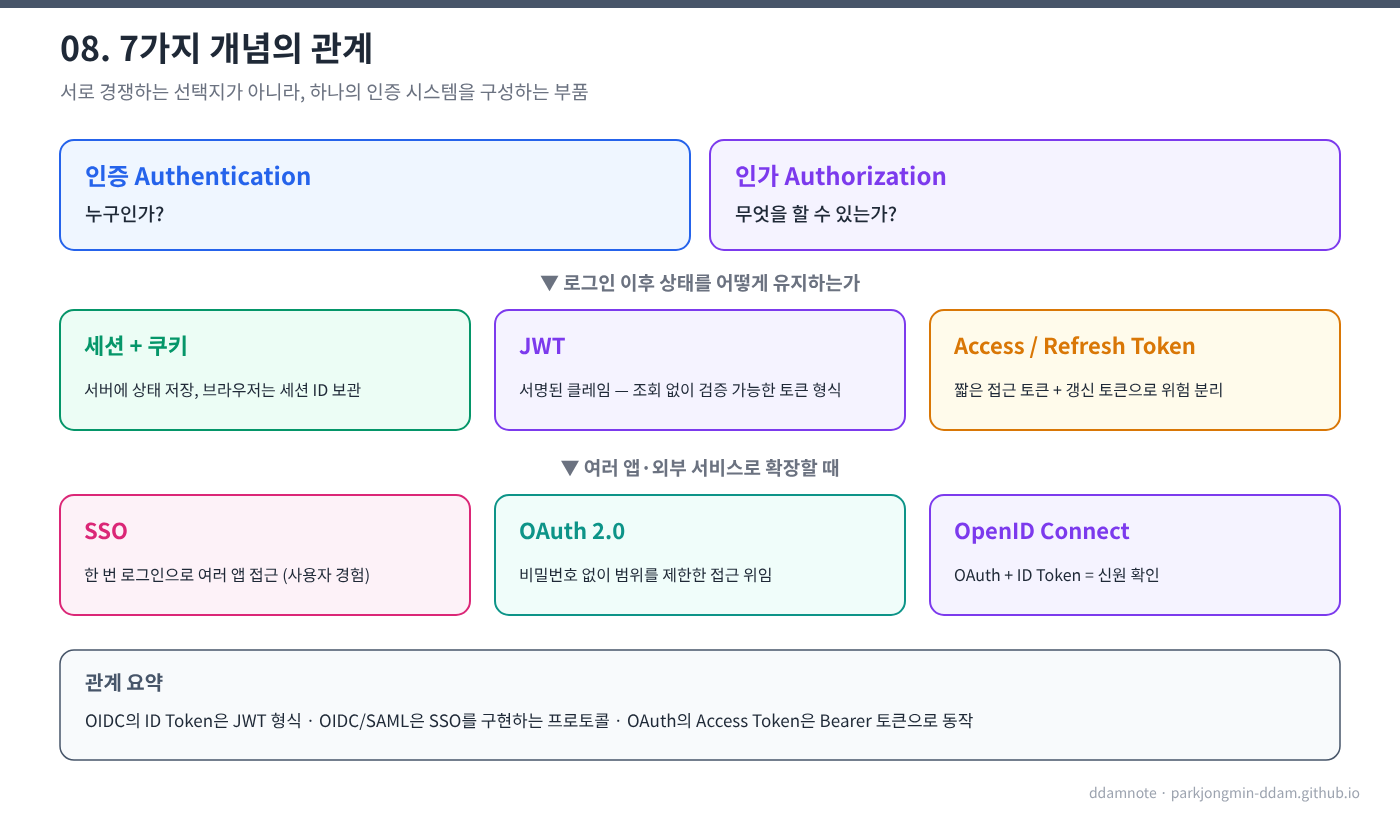The height and width of the screenshot is (820, 1400).
Task: Click the subtitle starting '서로 경쟁하는 선택지가 아니라'
Action: pos(324,92)
